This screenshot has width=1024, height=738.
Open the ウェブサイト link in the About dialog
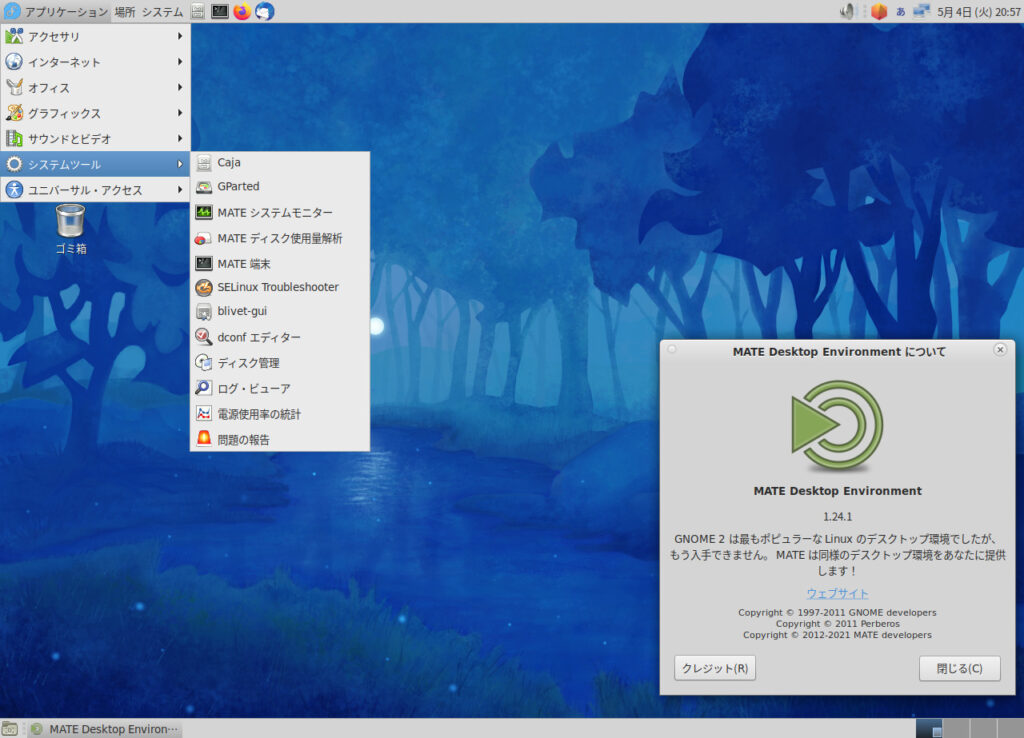pos(837,593)
